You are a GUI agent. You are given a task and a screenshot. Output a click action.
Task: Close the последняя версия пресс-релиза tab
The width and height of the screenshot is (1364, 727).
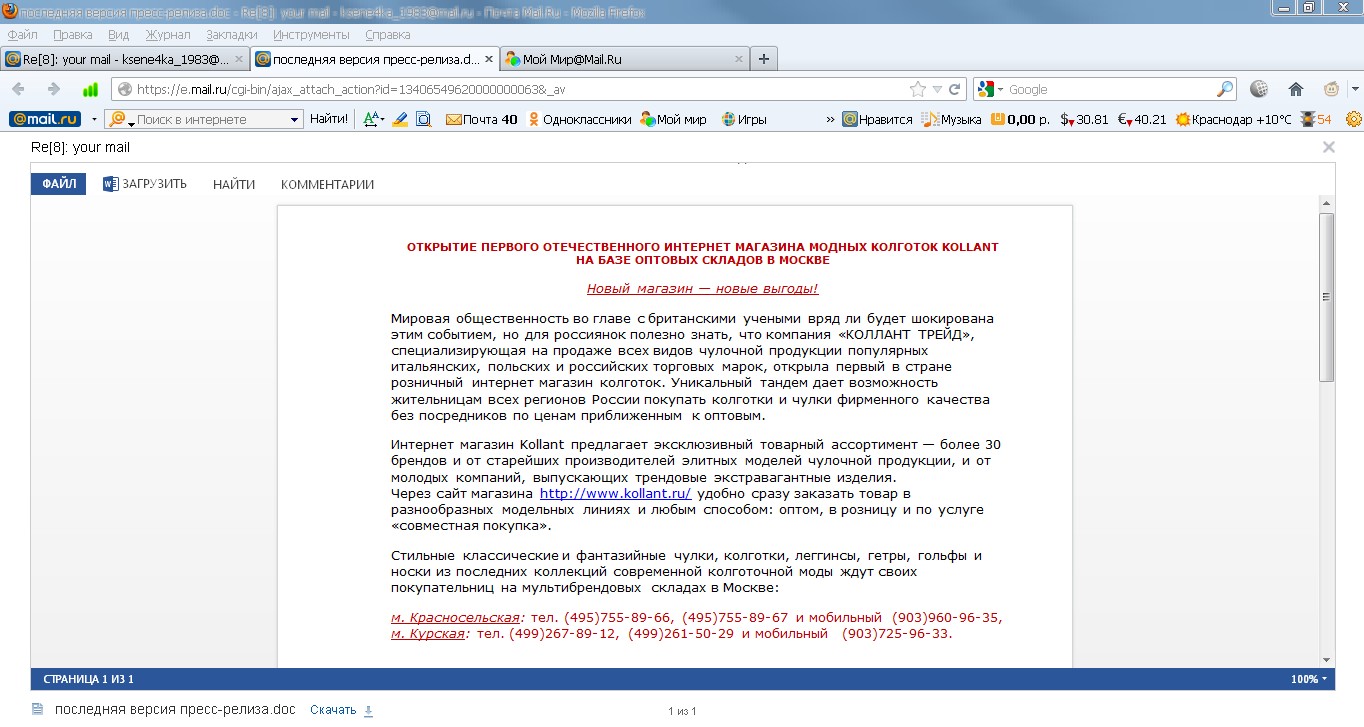[488, 59]
